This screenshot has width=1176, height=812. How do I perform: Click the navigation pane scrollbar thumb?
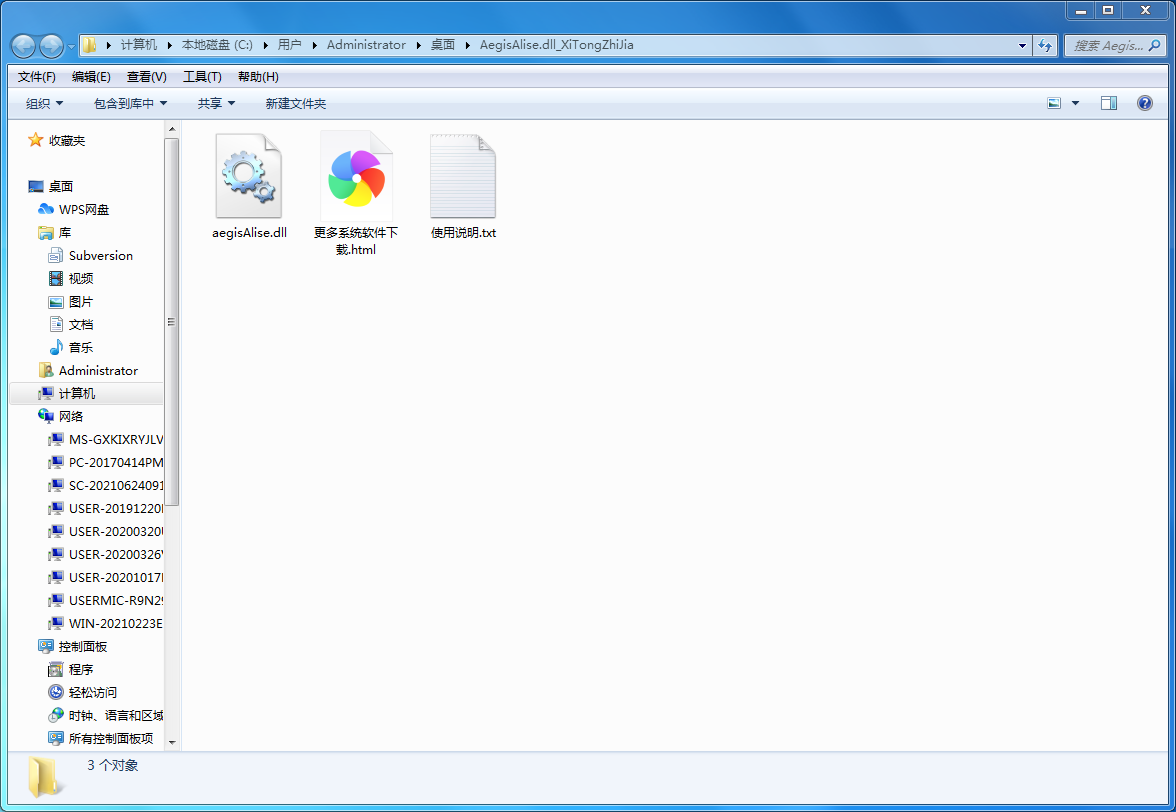click(x=172, y=322)
